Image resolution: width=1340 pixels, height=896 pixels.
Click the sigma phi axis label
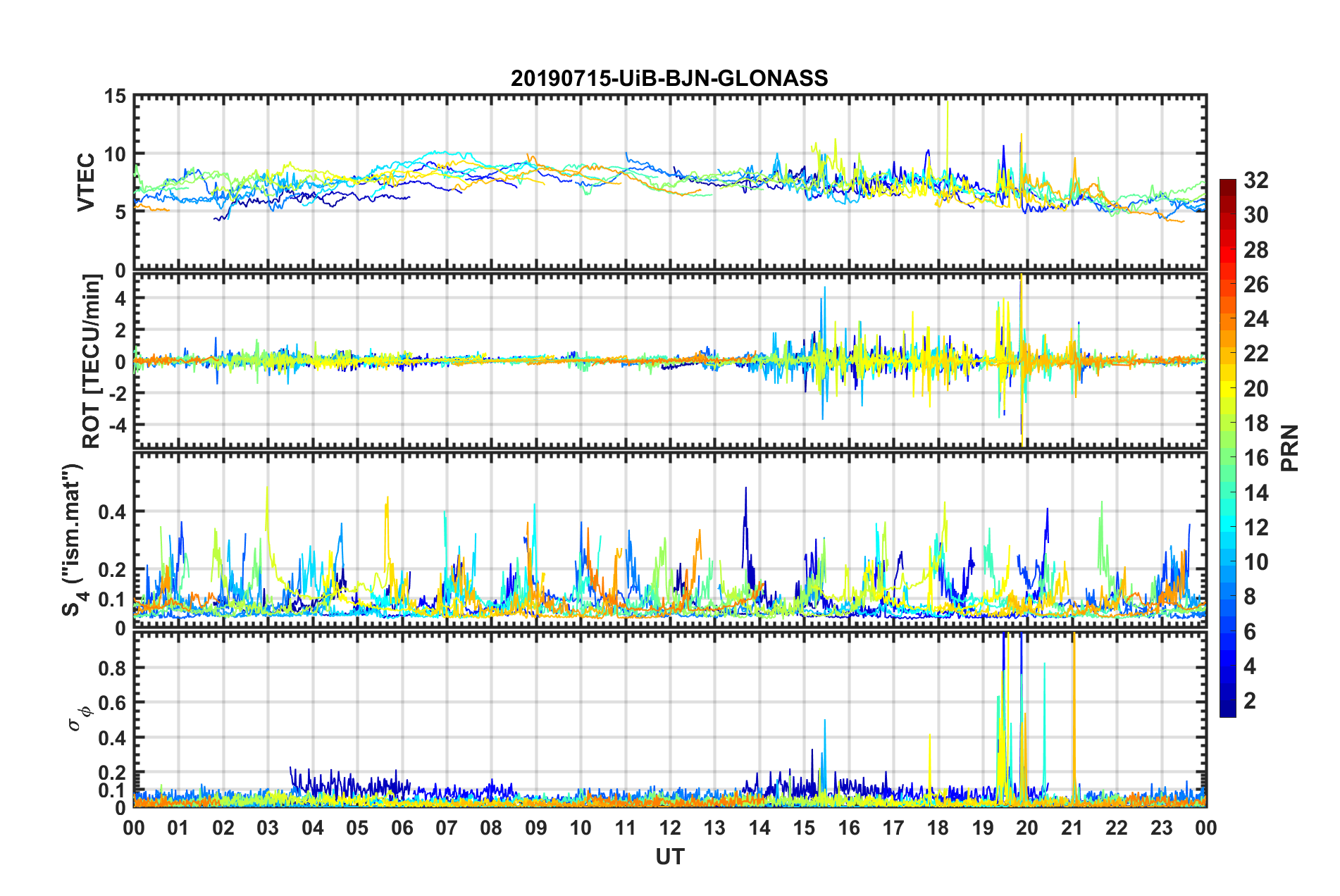pos(80,718)
